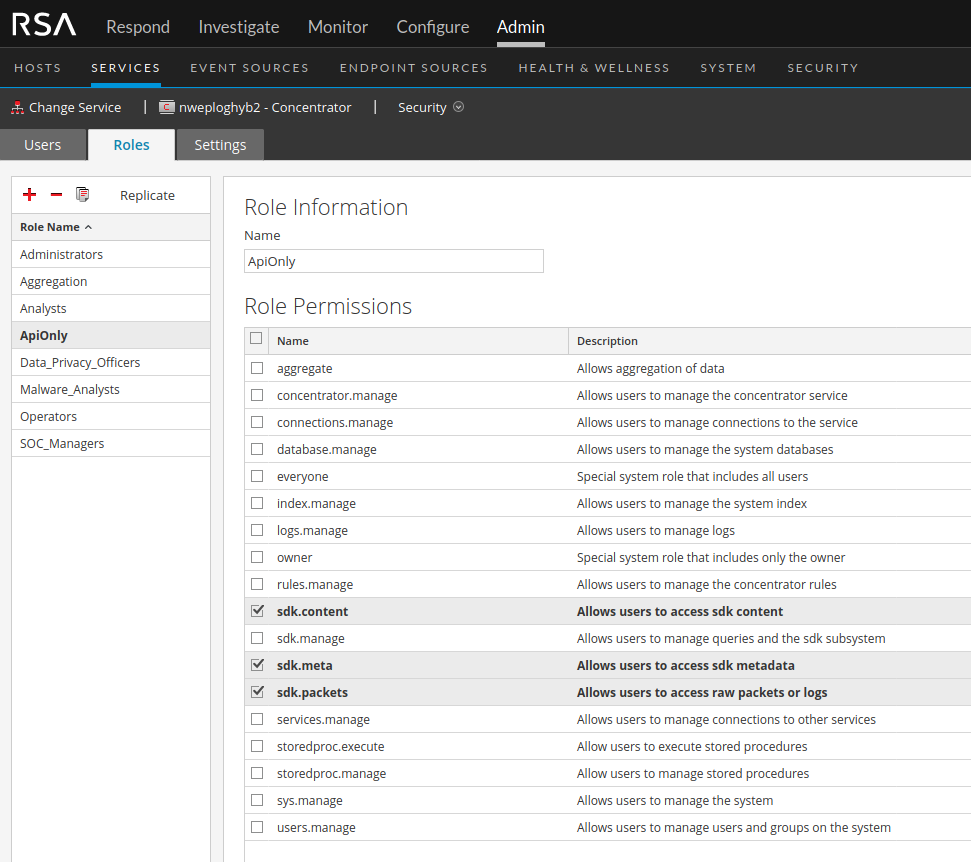This screenshot has height=862, width=971.
Task: Enable the aggregate permission checkbox
Action: [257, 368]
